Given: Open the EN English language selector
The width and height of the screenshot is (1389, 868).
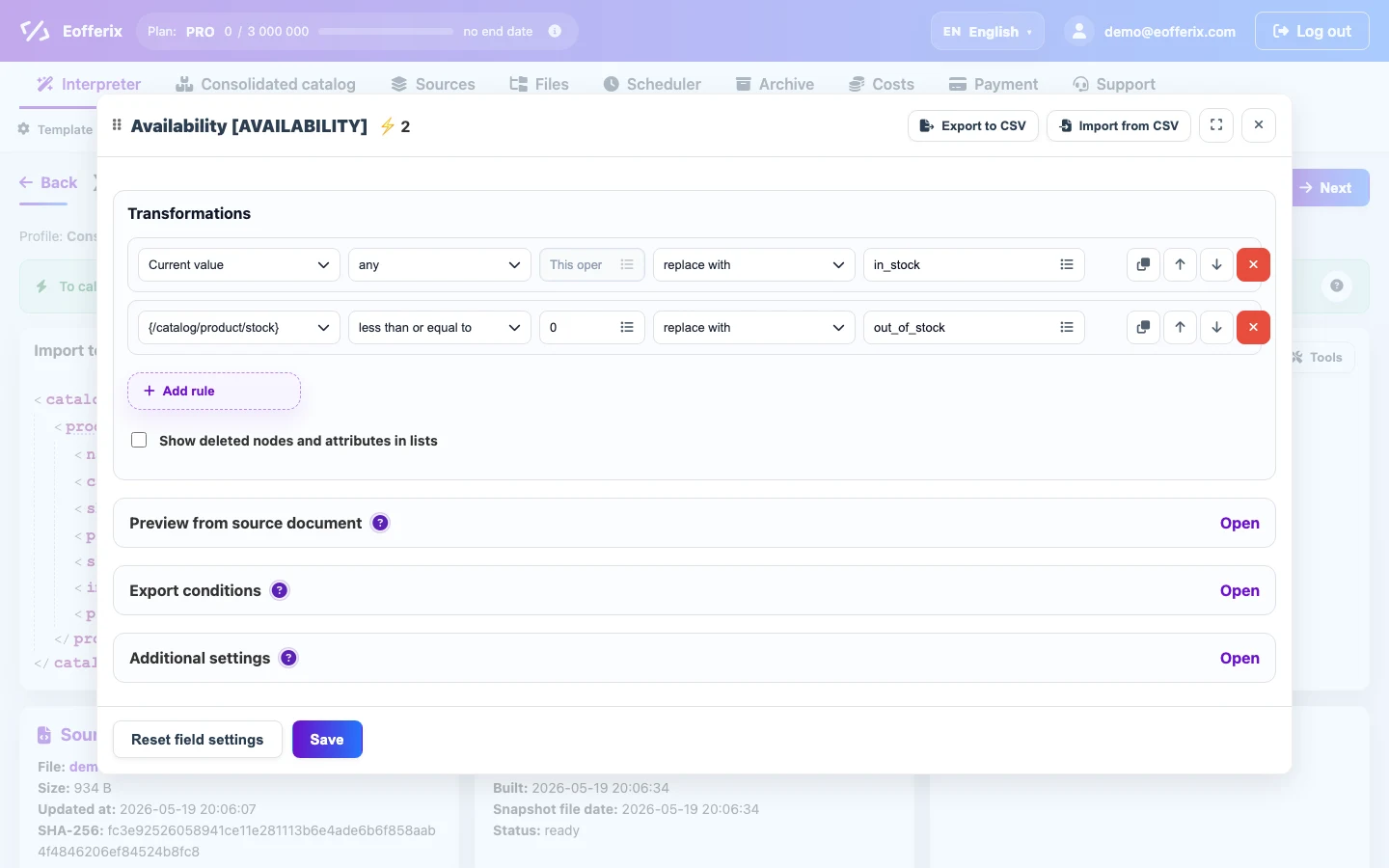Looking at the screenshot, I should [988, 31].
